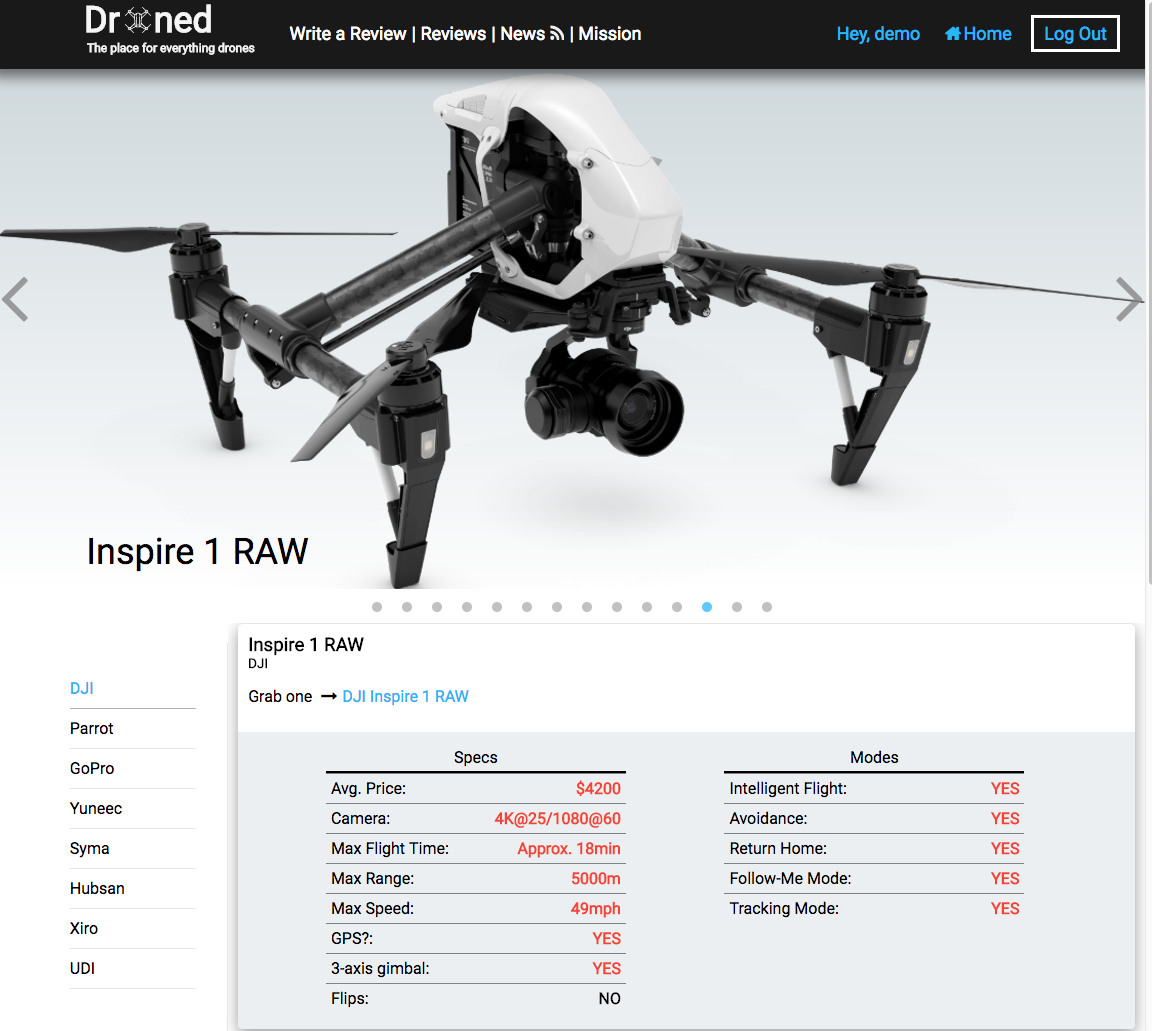
Task: Click the Inspire 1 RAW card title
Action: 306,644
